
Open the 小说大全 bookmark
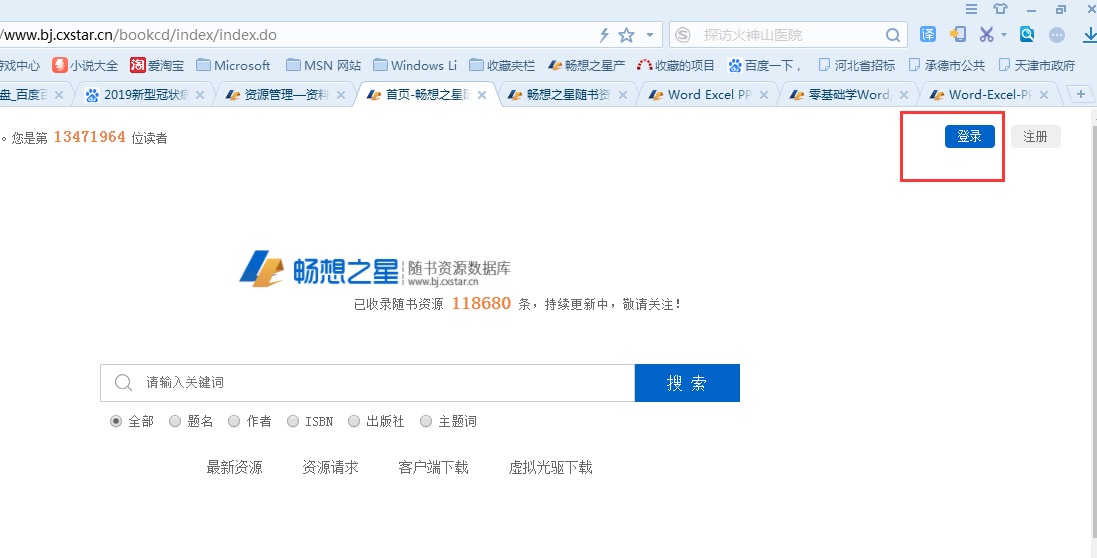pyautogui.click(x=85, y=65)
